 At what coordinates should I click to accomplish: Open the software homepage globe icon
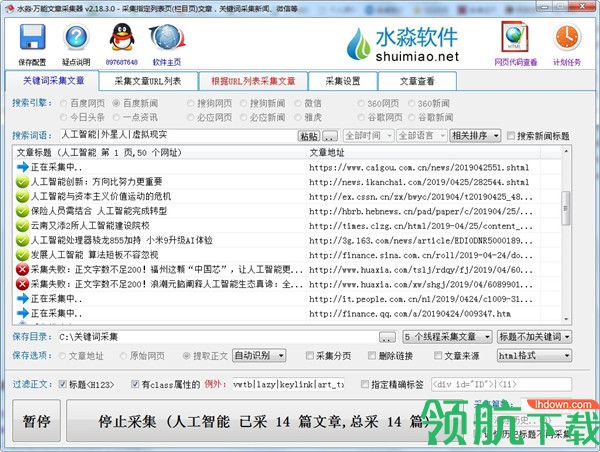tap(167, 38)
